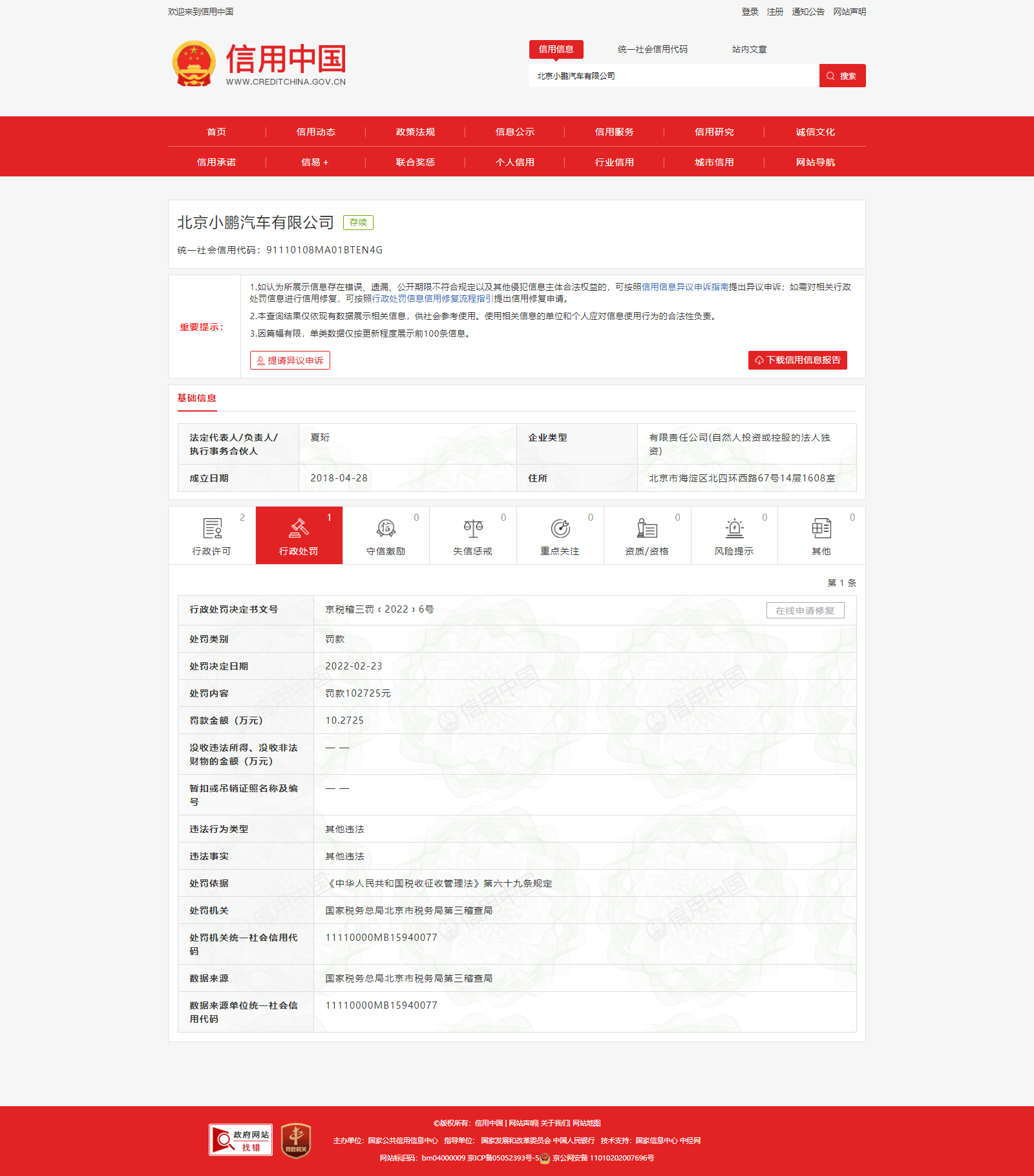Screen dimensions: 1034x1176
Task: Click address 北京市海淀区北四环西路67号14层1608室
Action: pyautogui.click(x=742, y=478)
